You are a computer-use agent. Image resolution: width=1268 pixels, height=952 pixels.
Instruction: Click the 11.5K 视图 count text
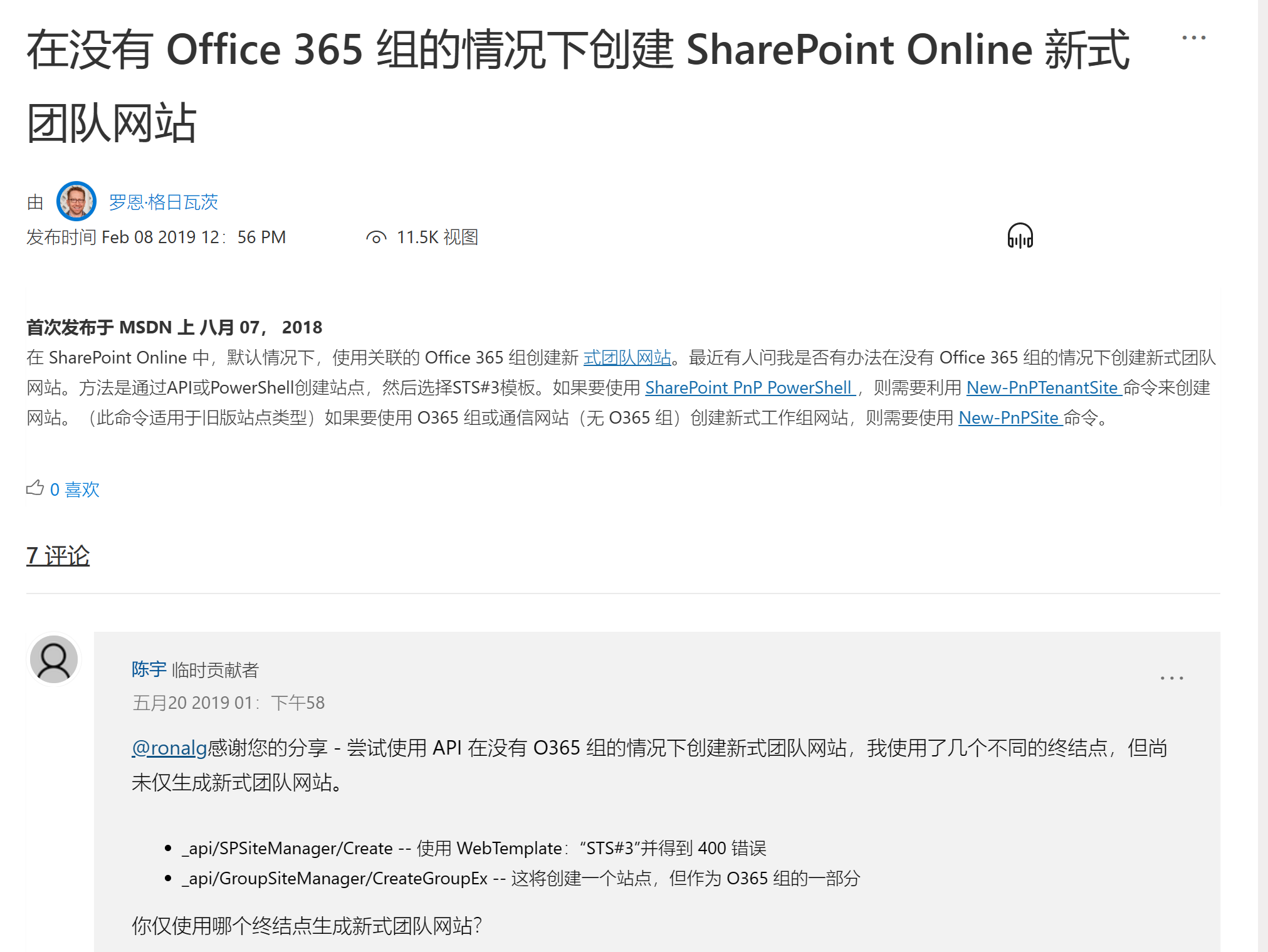(x=438, y=237)
